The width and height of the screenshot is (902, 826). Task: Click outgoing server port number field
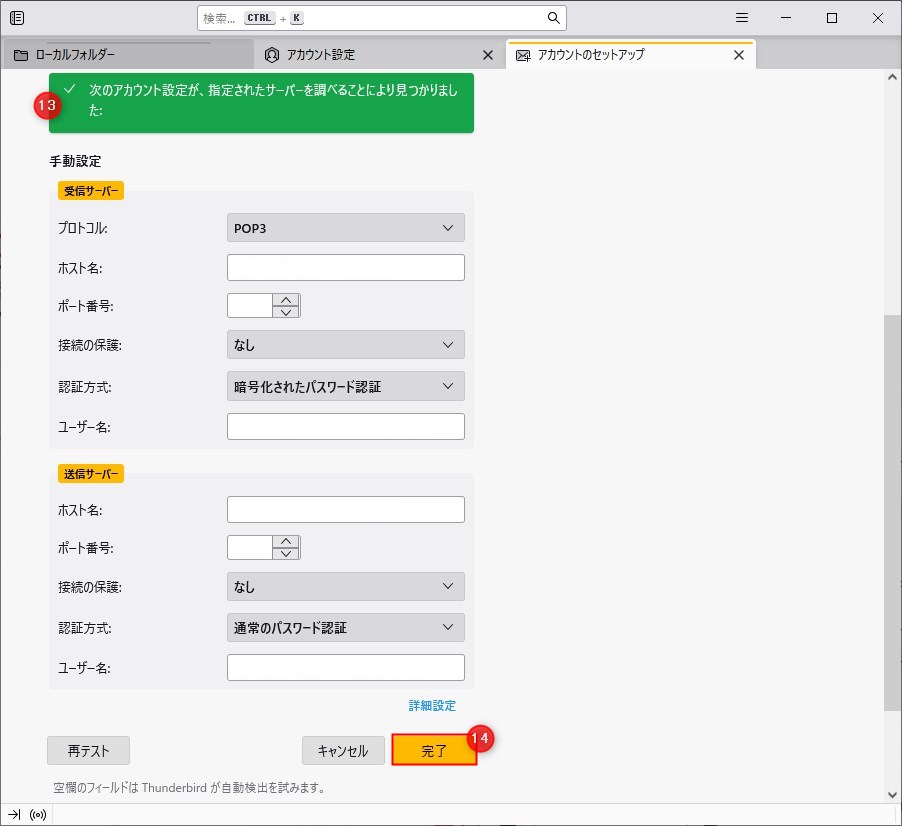(250, 548)
